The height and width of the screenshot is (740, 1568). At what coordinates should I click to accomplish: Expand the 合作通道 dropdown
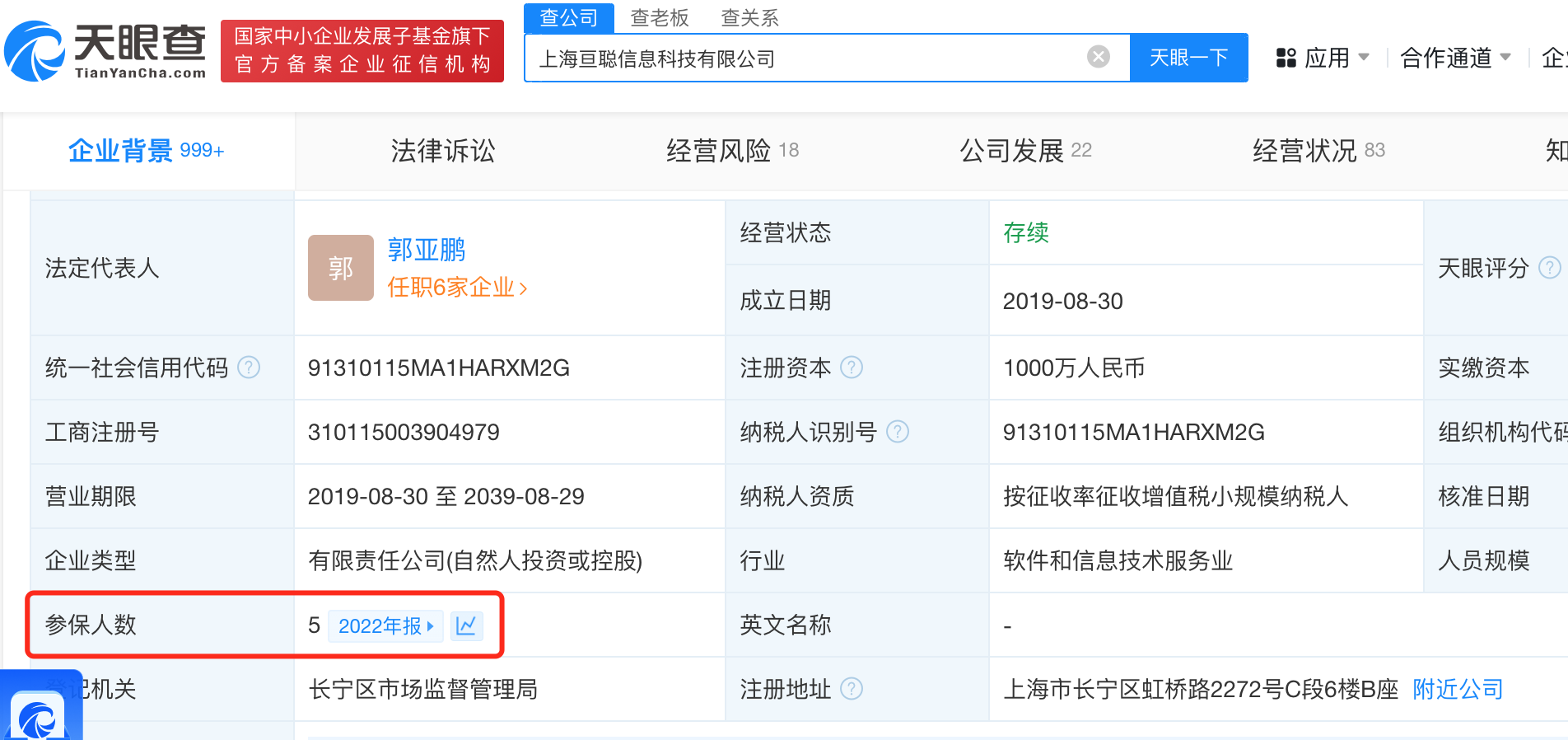(1455, 58)
